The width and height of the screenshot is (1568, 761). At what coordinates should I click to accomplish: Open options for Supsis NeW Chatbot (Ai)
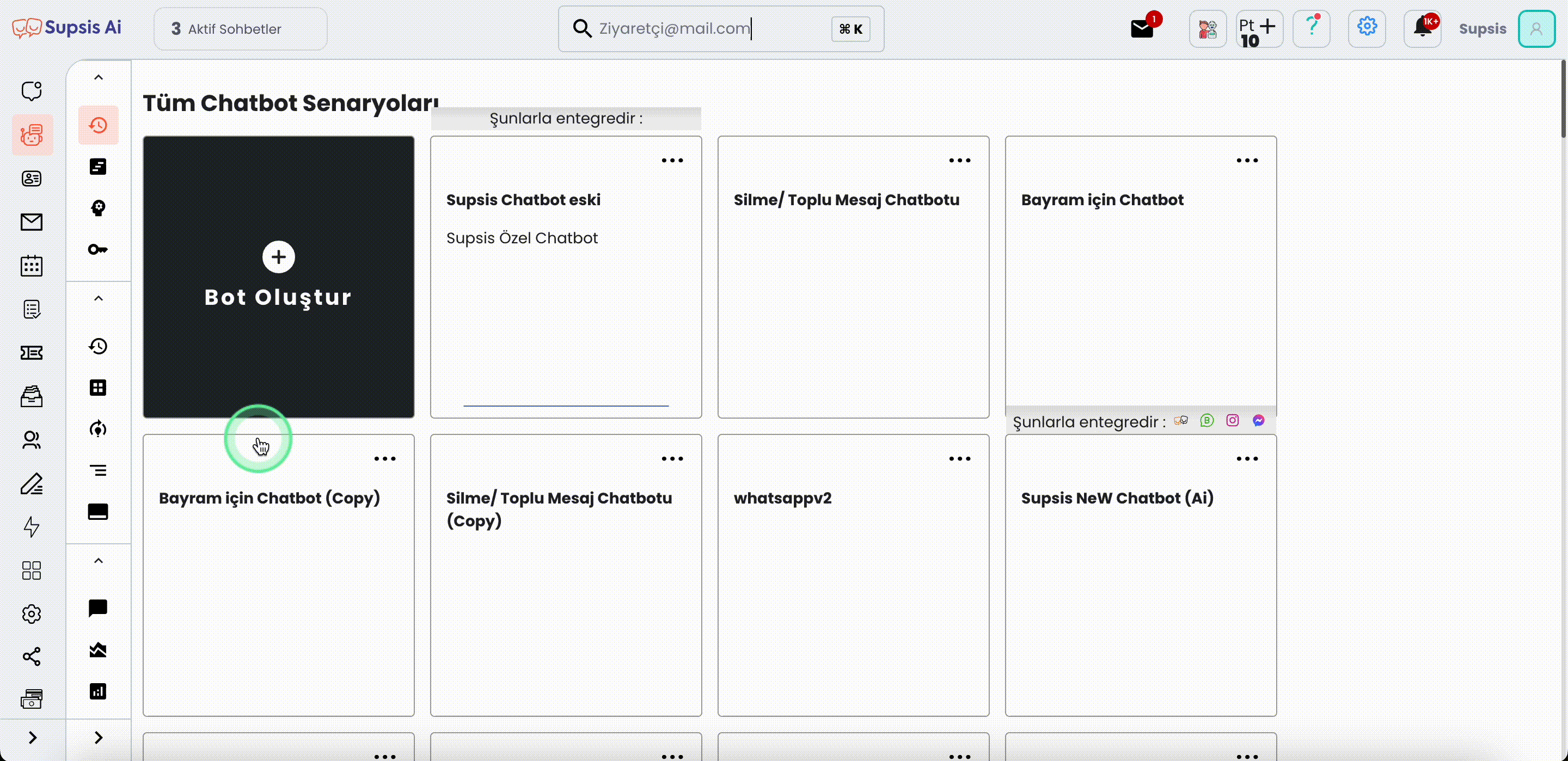click(x=1247, y=459)
